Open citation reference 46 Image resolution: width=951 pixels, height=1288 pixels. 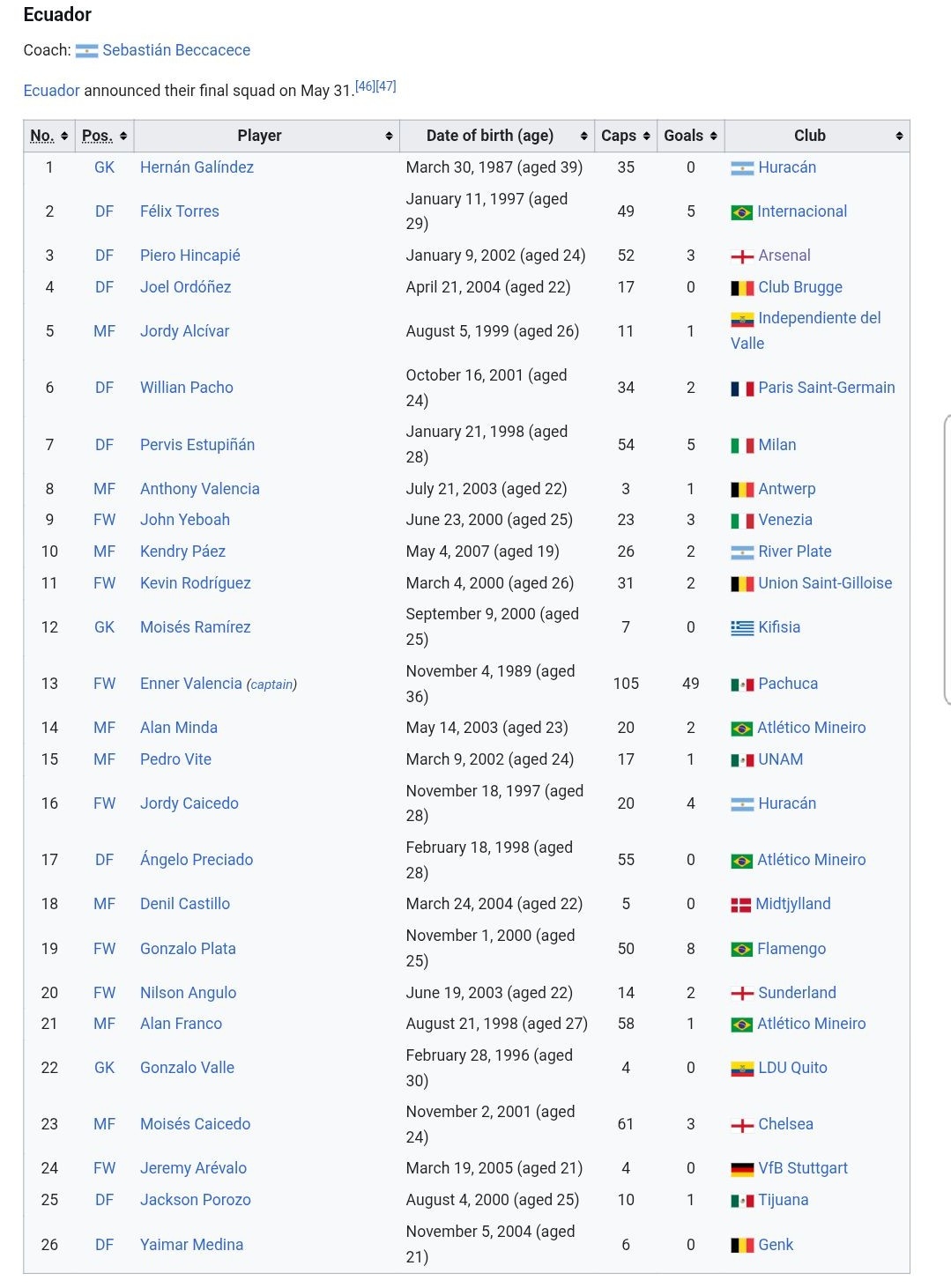tap(365, 86)
